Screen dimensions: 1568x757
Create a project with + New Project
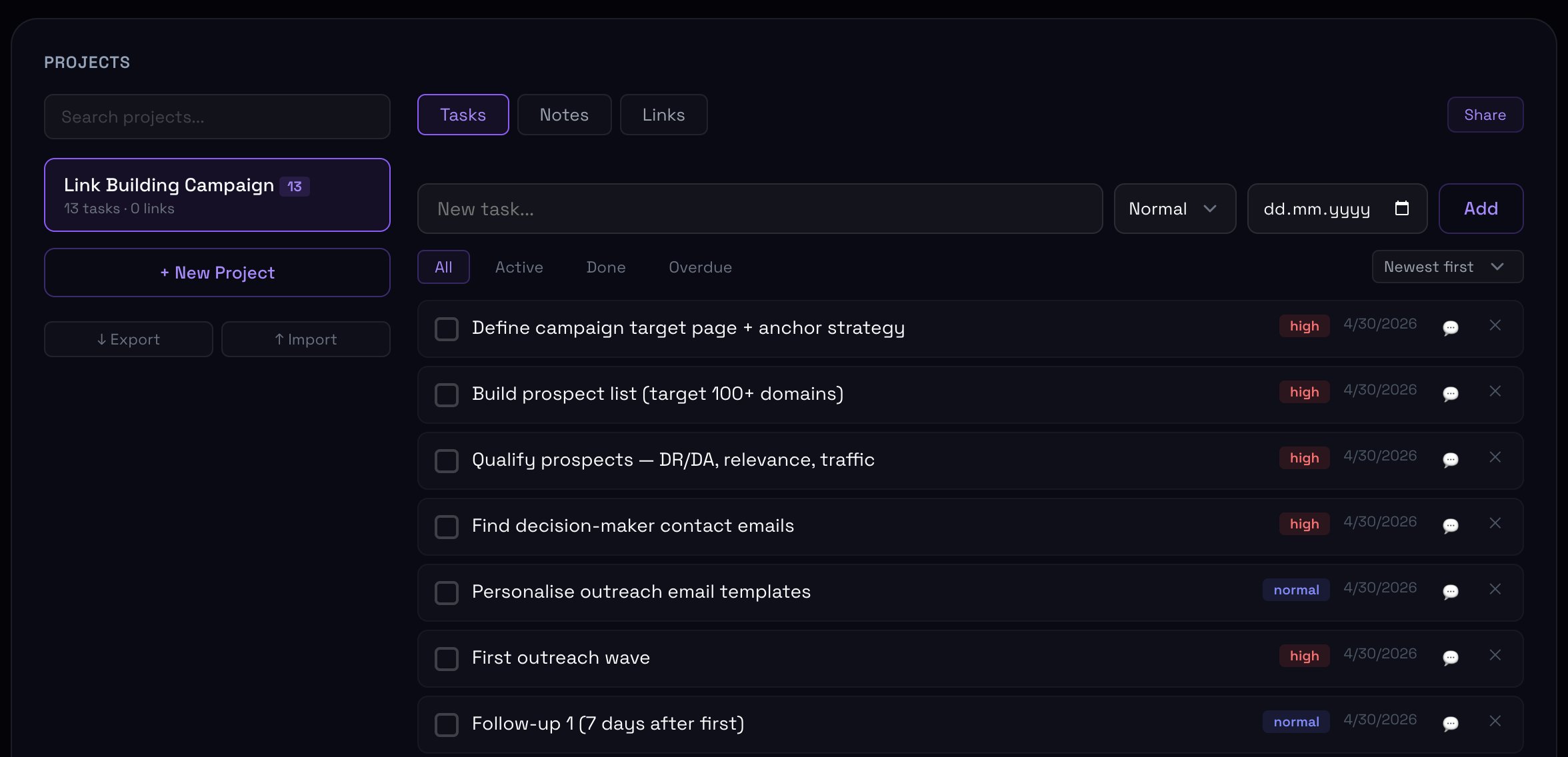click(217, 273)
